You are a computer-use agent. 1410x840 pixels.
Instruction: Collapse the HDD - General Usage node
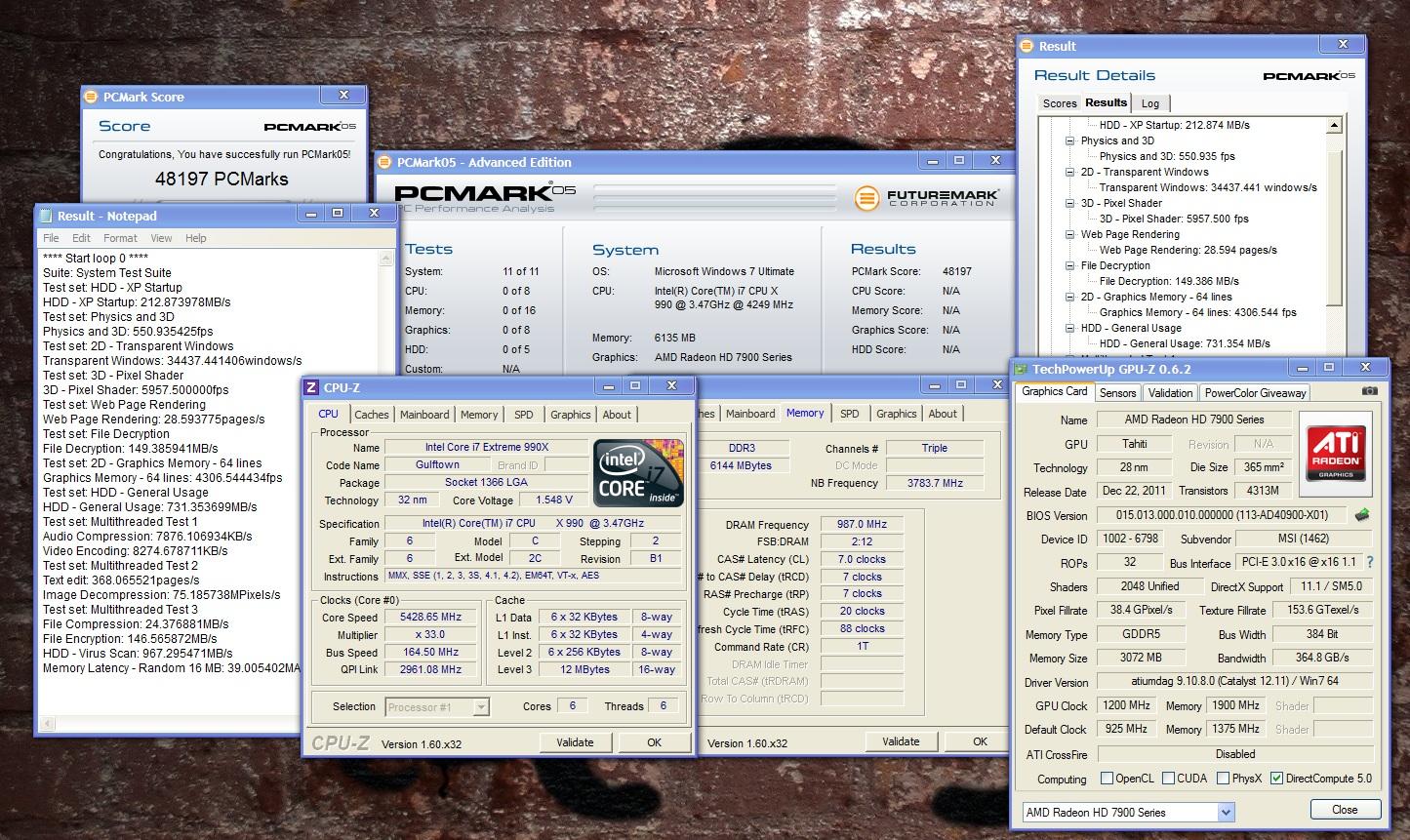tap(1070, 328)
